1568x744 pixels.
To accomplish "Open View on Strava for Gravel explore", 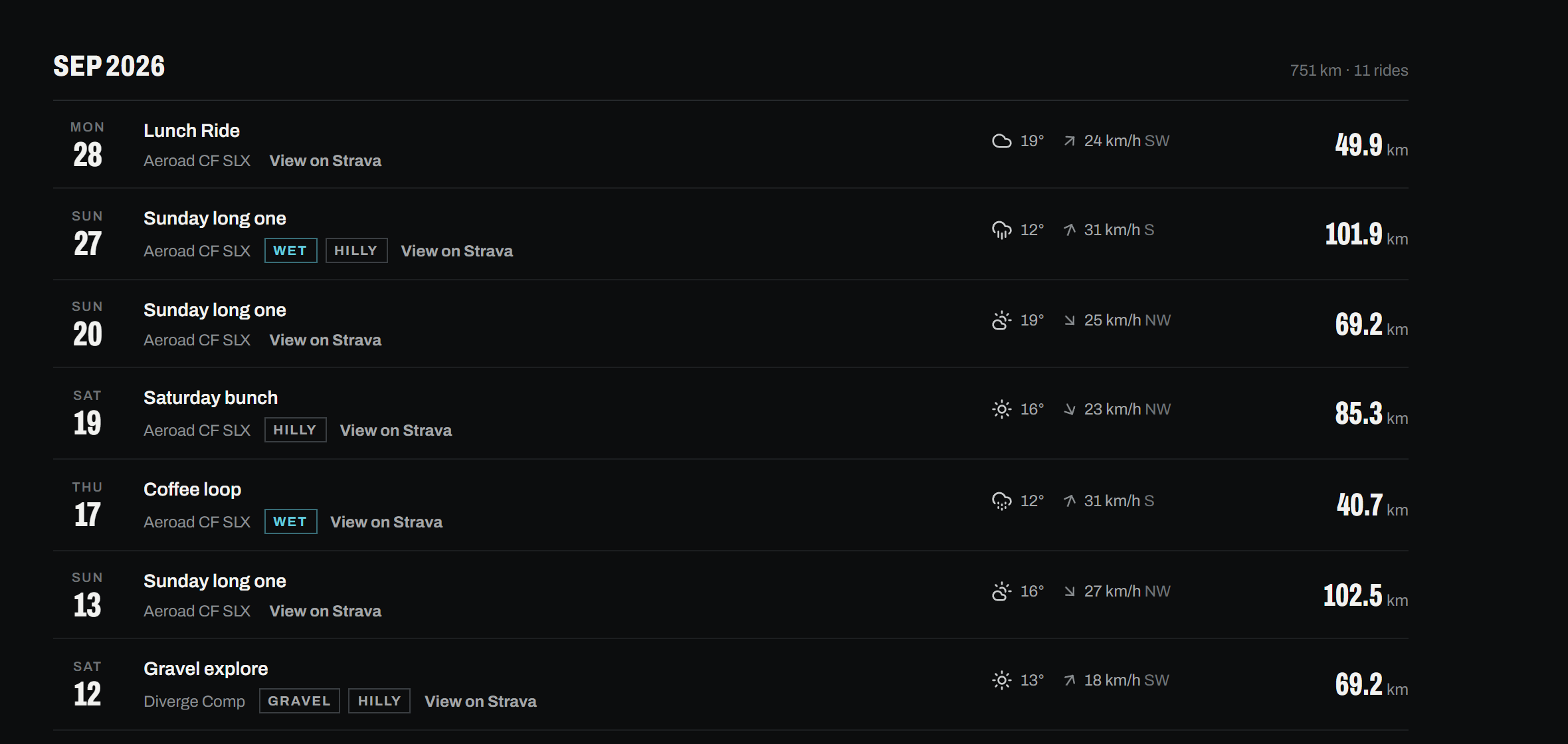I will click(480, 701).
